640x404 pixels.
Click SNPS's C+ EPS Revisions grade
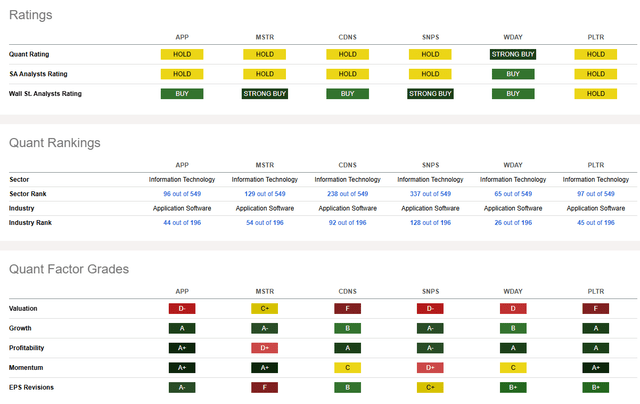[x=431, y=387]
